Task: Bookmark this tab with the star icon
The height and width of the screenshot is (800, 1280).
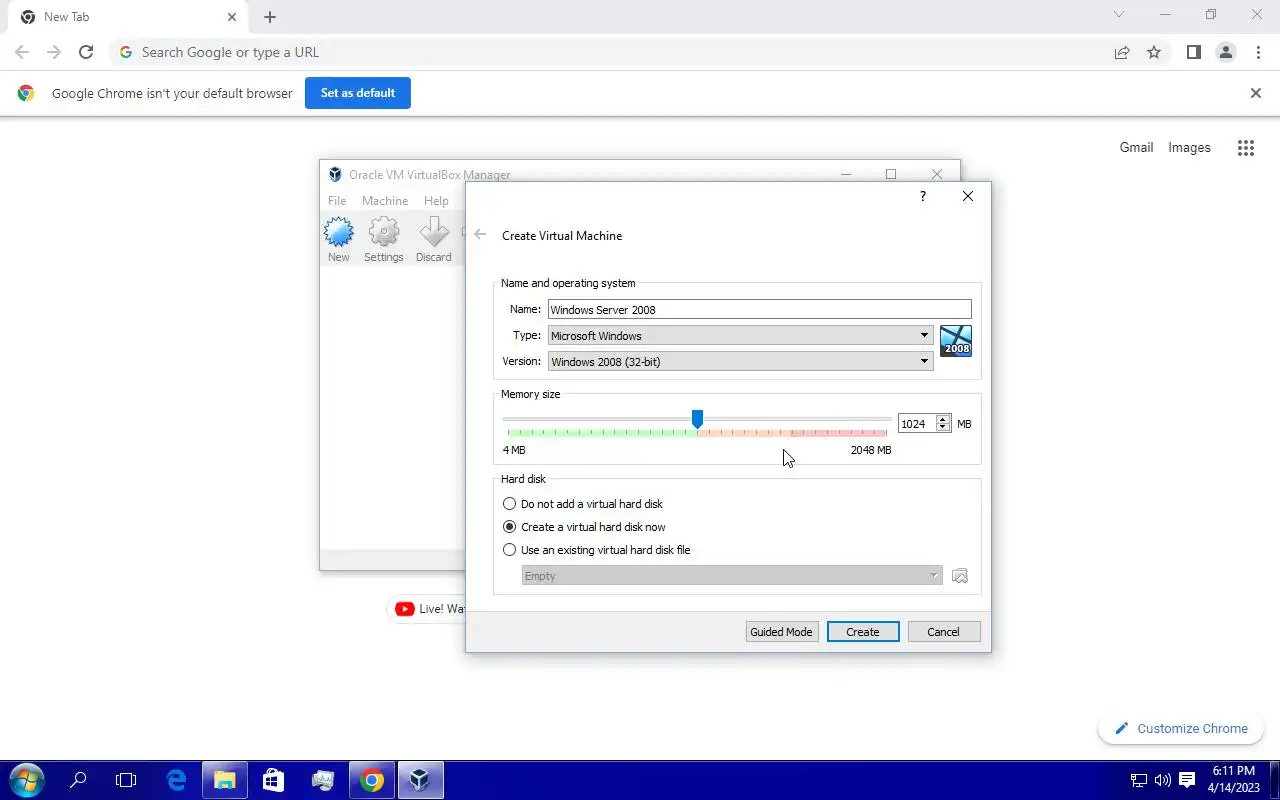Action: click(1154, 52)
